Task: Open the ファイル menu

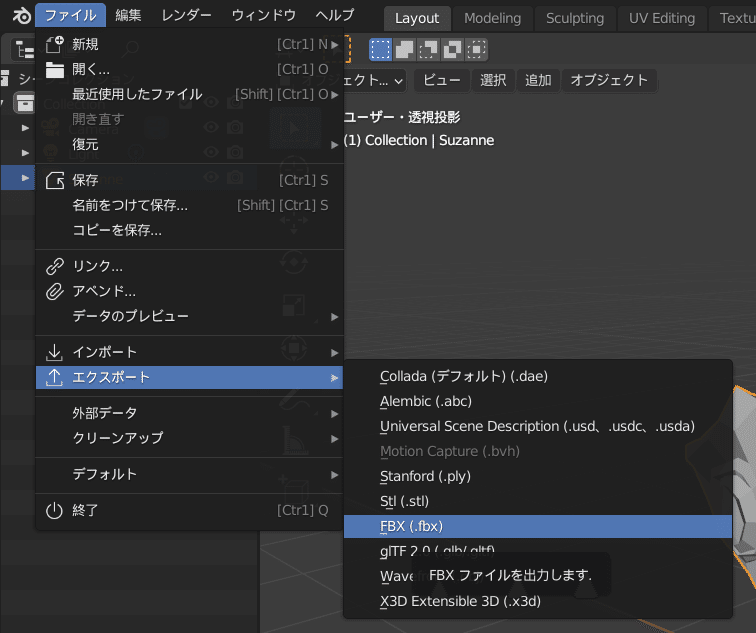Action: coord(70,15)
